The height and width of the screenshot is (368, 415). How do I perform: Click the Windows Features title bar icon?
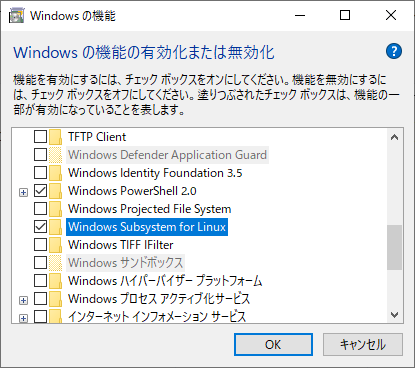(16, 16)
